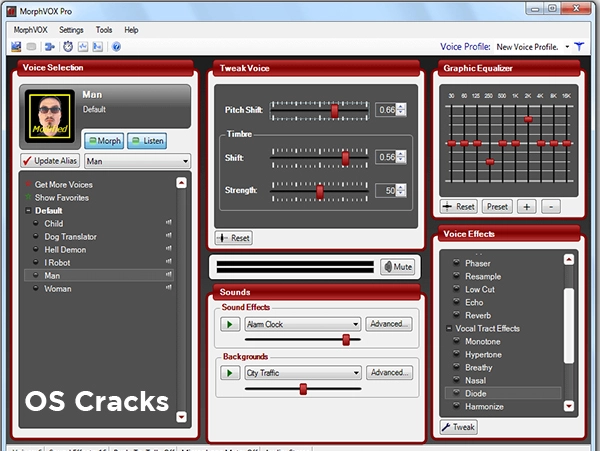This screenshot has width=600, height=451.
Task: Open the Help menu
Action: 131,30
